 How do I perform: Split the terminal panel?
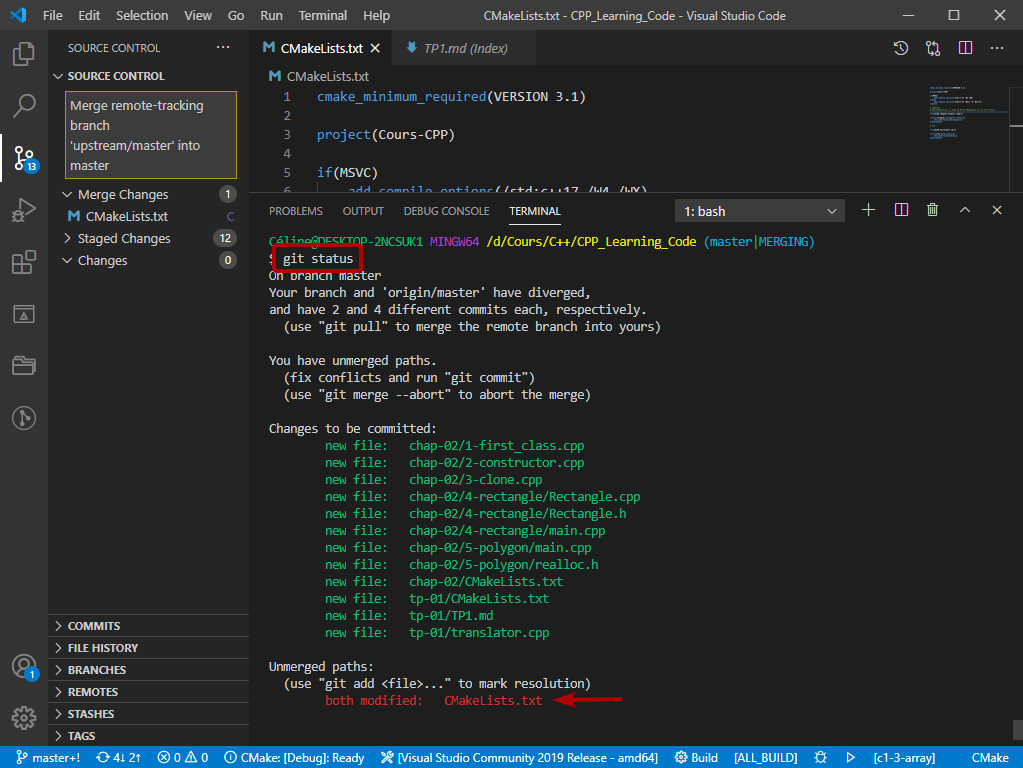click(901, 210)
